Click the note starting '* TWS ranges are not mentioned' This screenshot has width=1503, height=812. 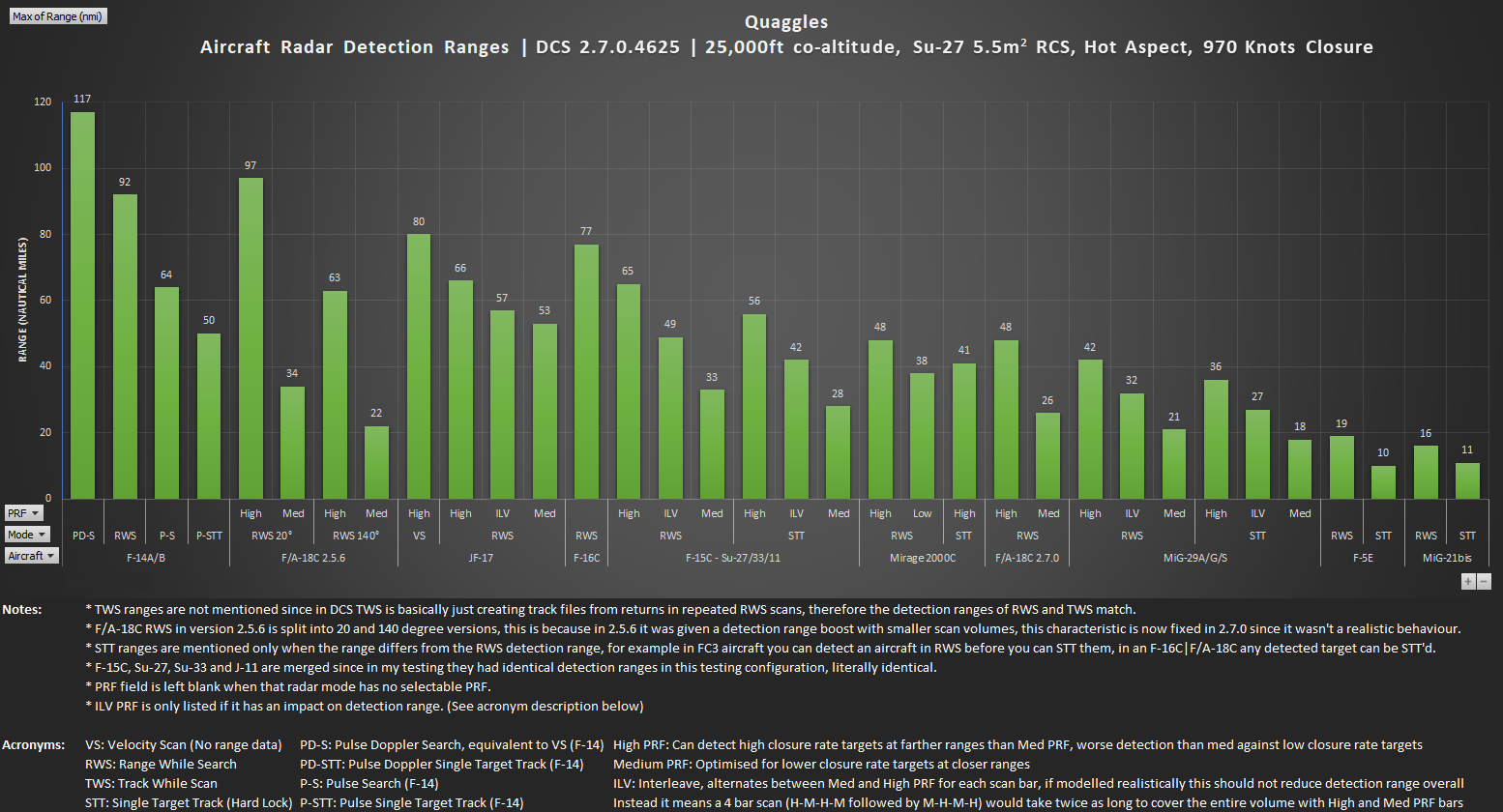[x=610, y=609]
